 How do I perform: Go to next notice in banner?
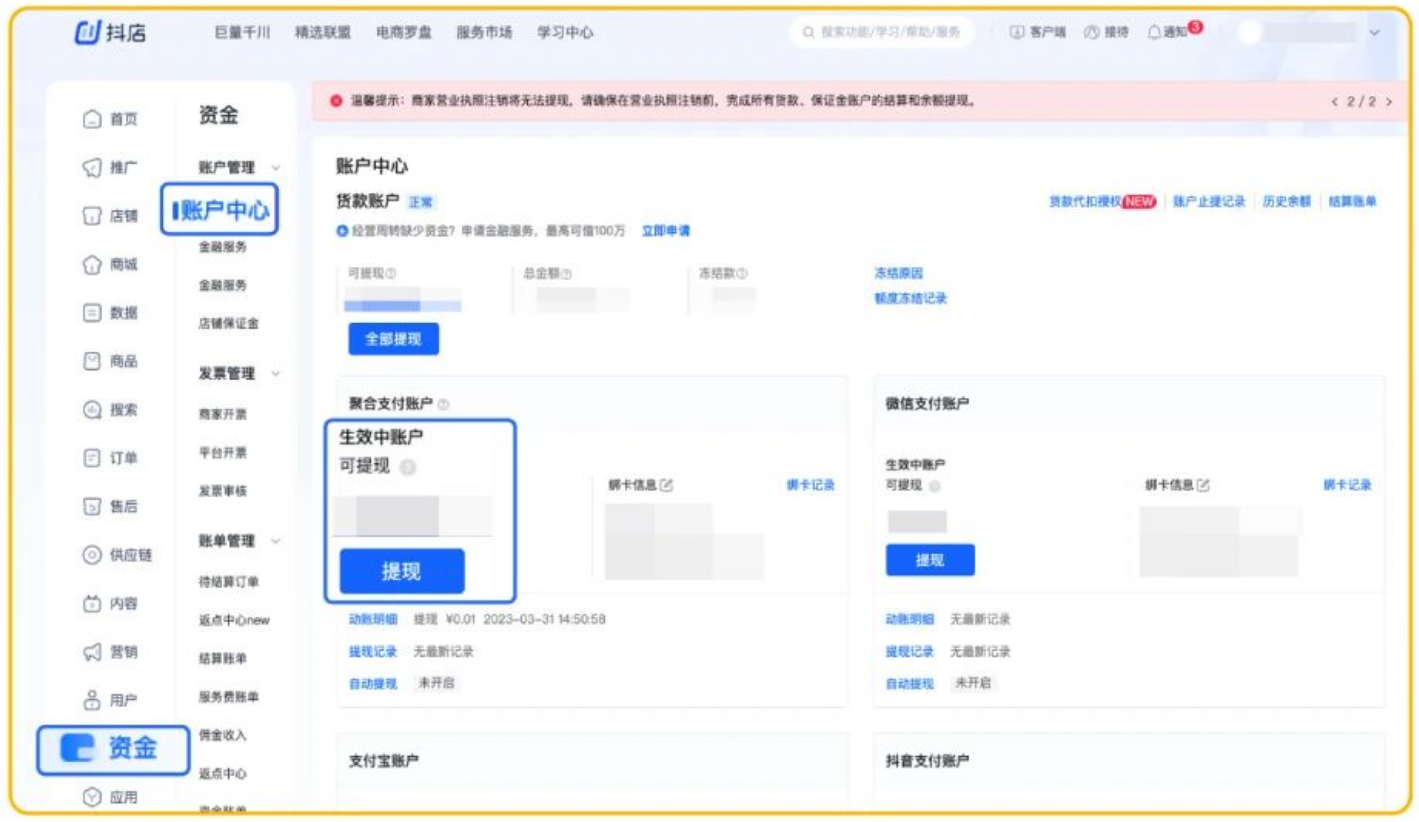coord(1389,102)
